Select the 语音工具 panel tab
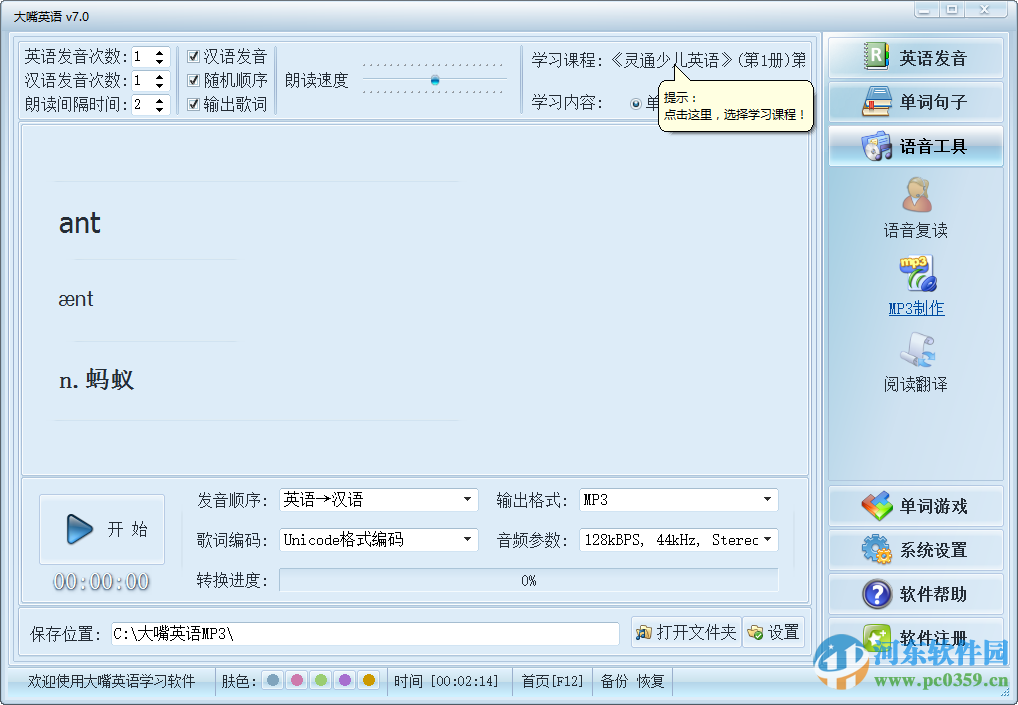 915,146
